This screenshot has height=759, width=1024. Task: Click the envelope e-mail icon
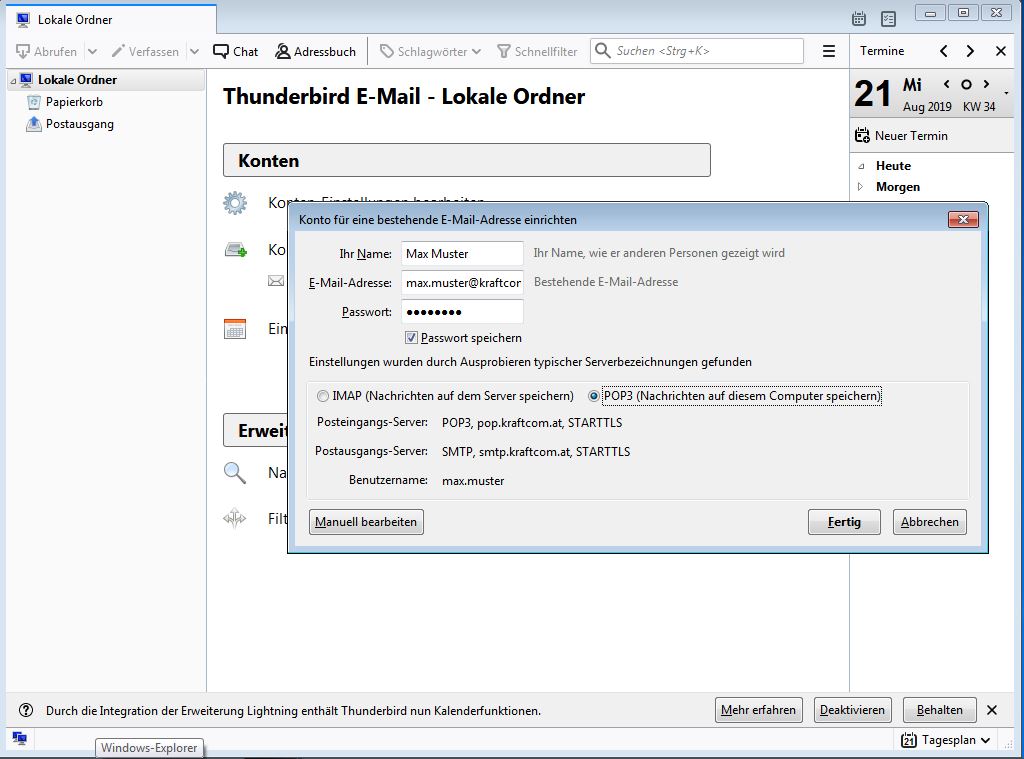[x=276, y=281]
